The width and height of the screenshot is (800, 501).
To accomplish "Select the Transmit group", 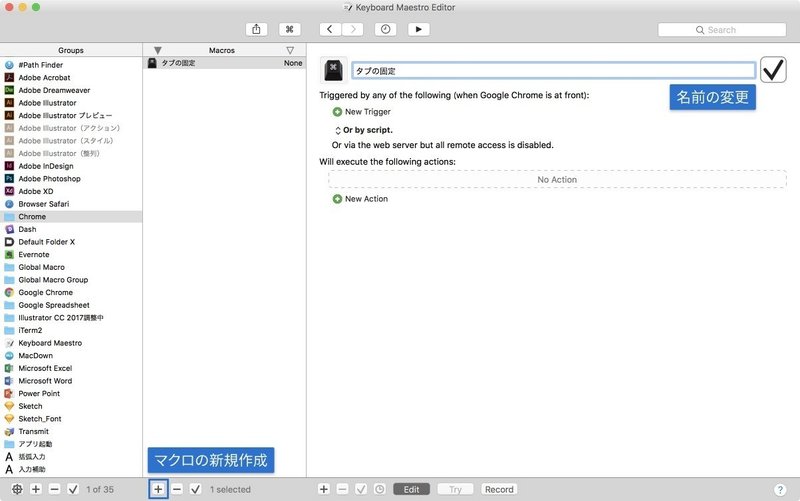I will click(71, 432).
